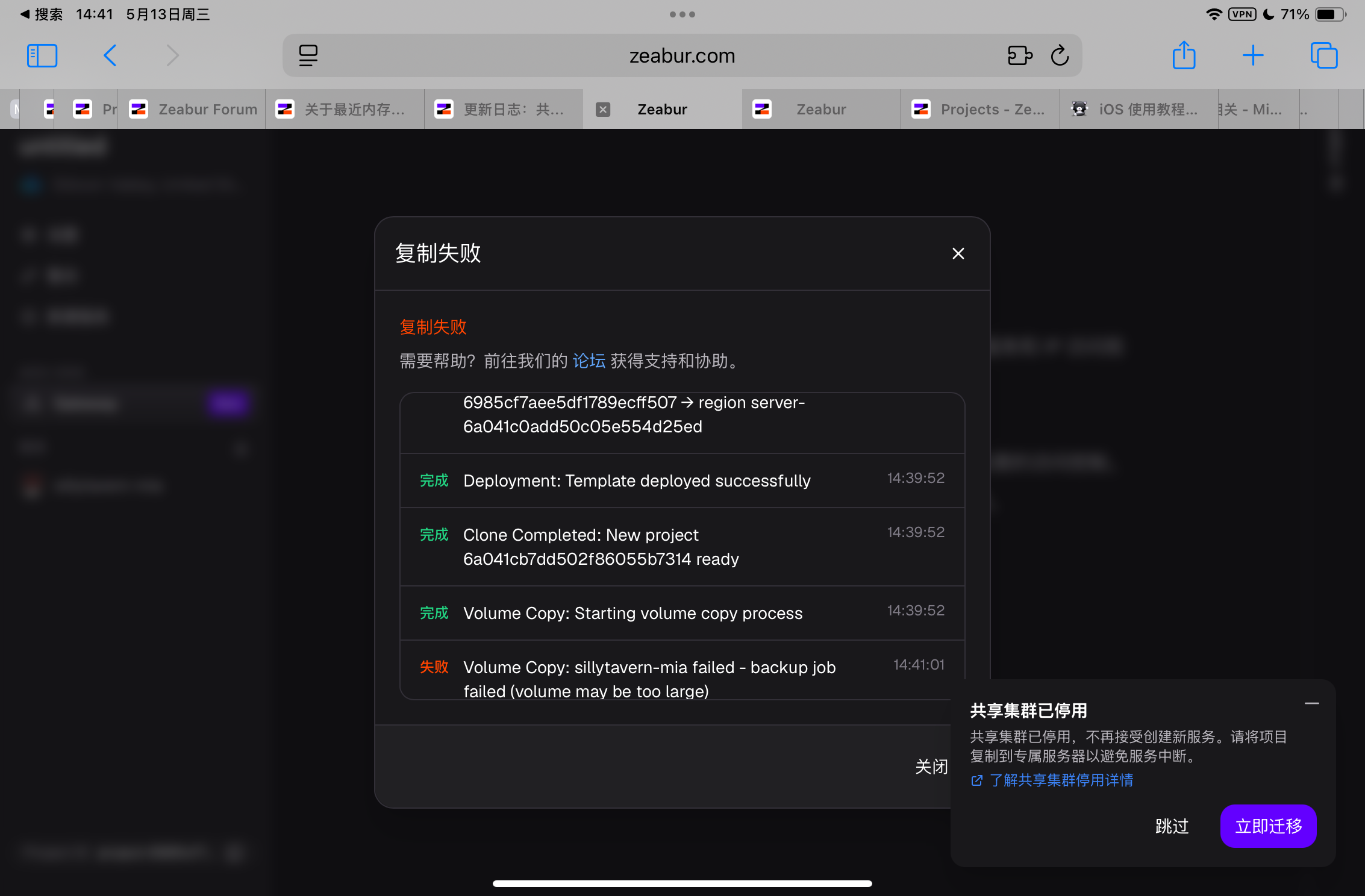Select the Clone Completed log entry
Screen dimensions: 1365x896
(x=682, y=547)
